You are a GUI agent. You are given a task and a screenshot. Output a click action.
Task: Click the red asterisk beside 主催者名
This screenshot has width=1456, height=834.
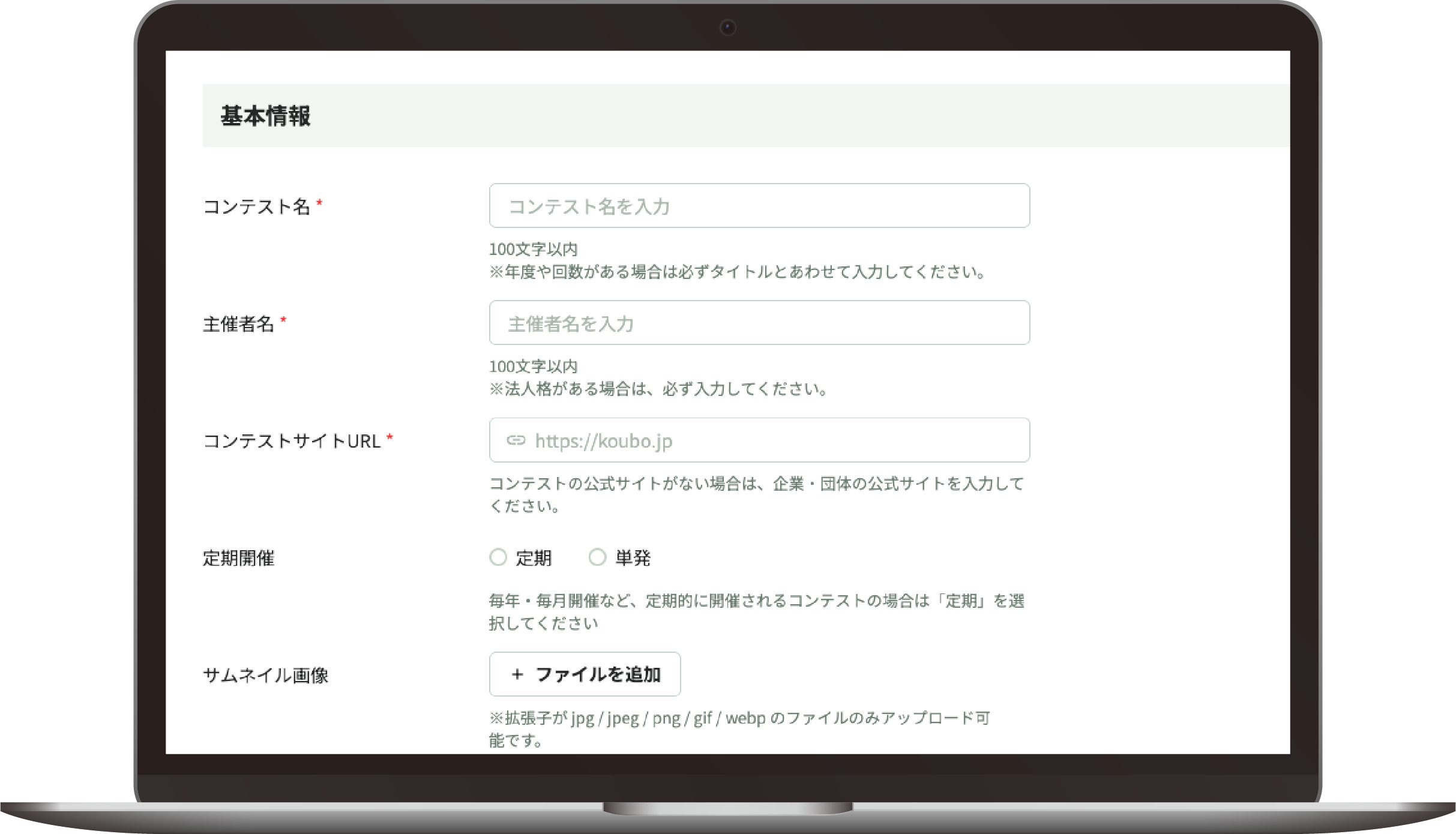[x=283, y=320]
